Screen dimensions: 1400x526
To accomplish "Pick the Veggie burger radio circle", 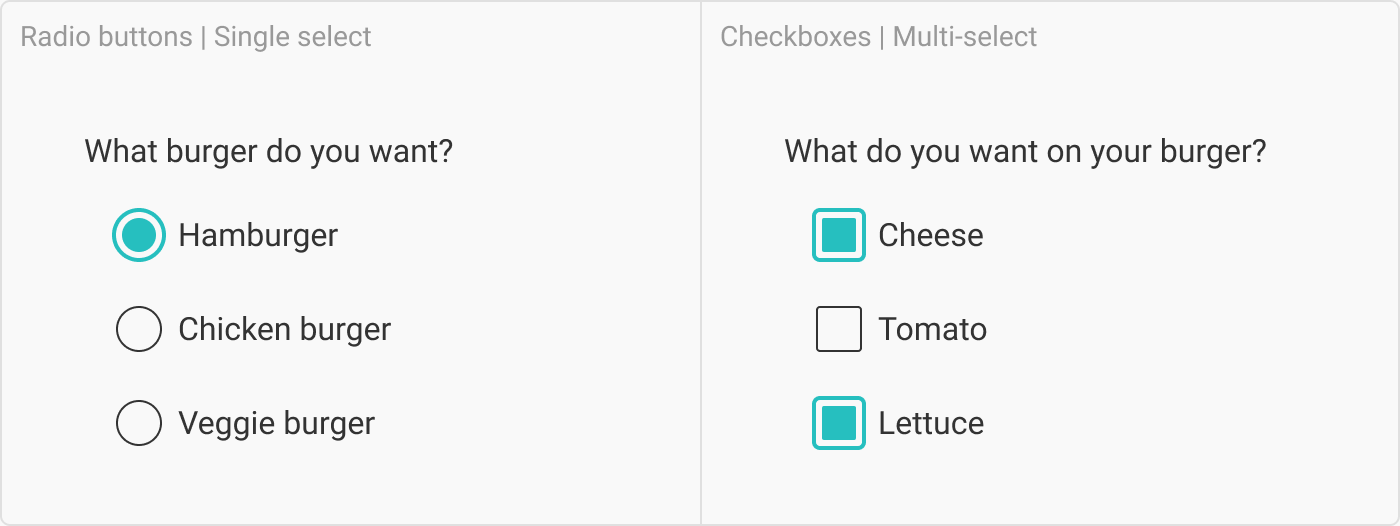I will pos(139,423).
